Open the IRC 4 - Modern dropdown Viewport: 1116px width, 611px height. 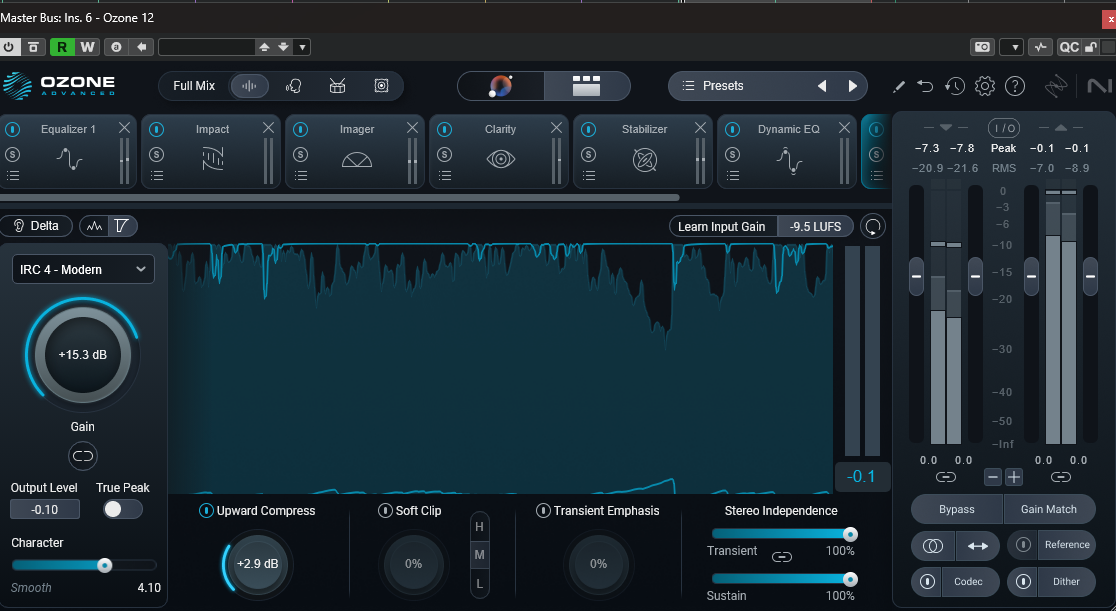tap(83, 269)
